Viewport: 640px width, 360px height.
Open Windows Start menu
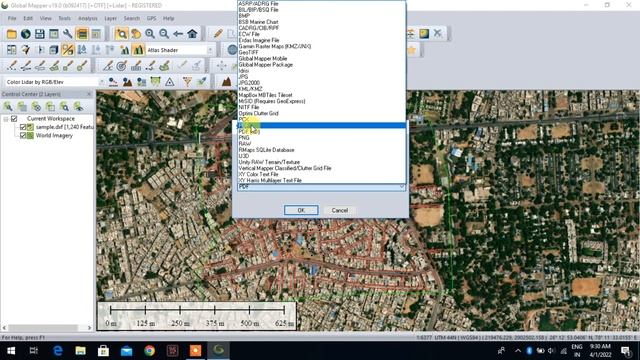coord(11,351)
